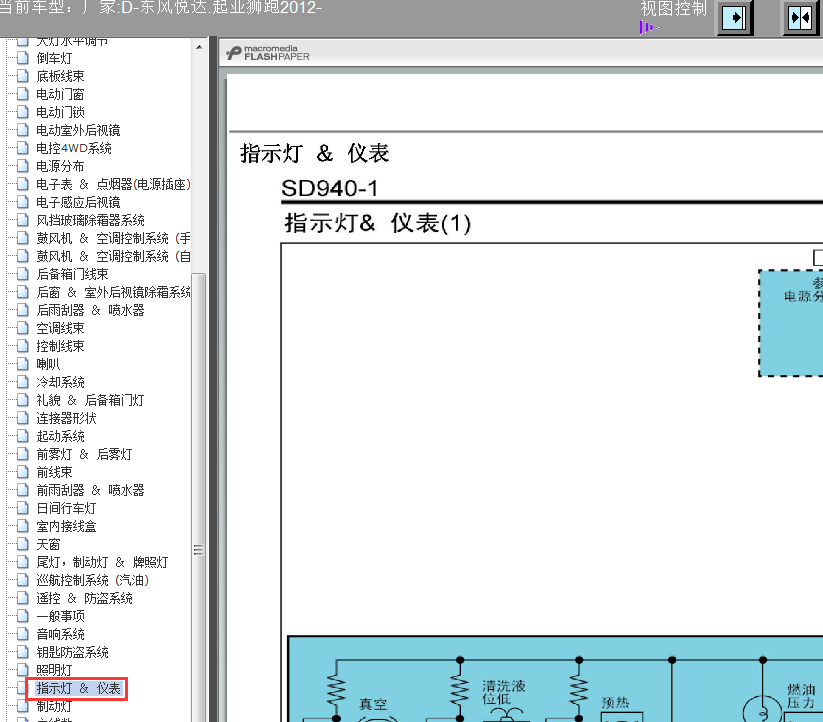Open 遥控 & 防盗系统 entry
The width and height of the screenshot is (823, 722).
coord(84,598)
